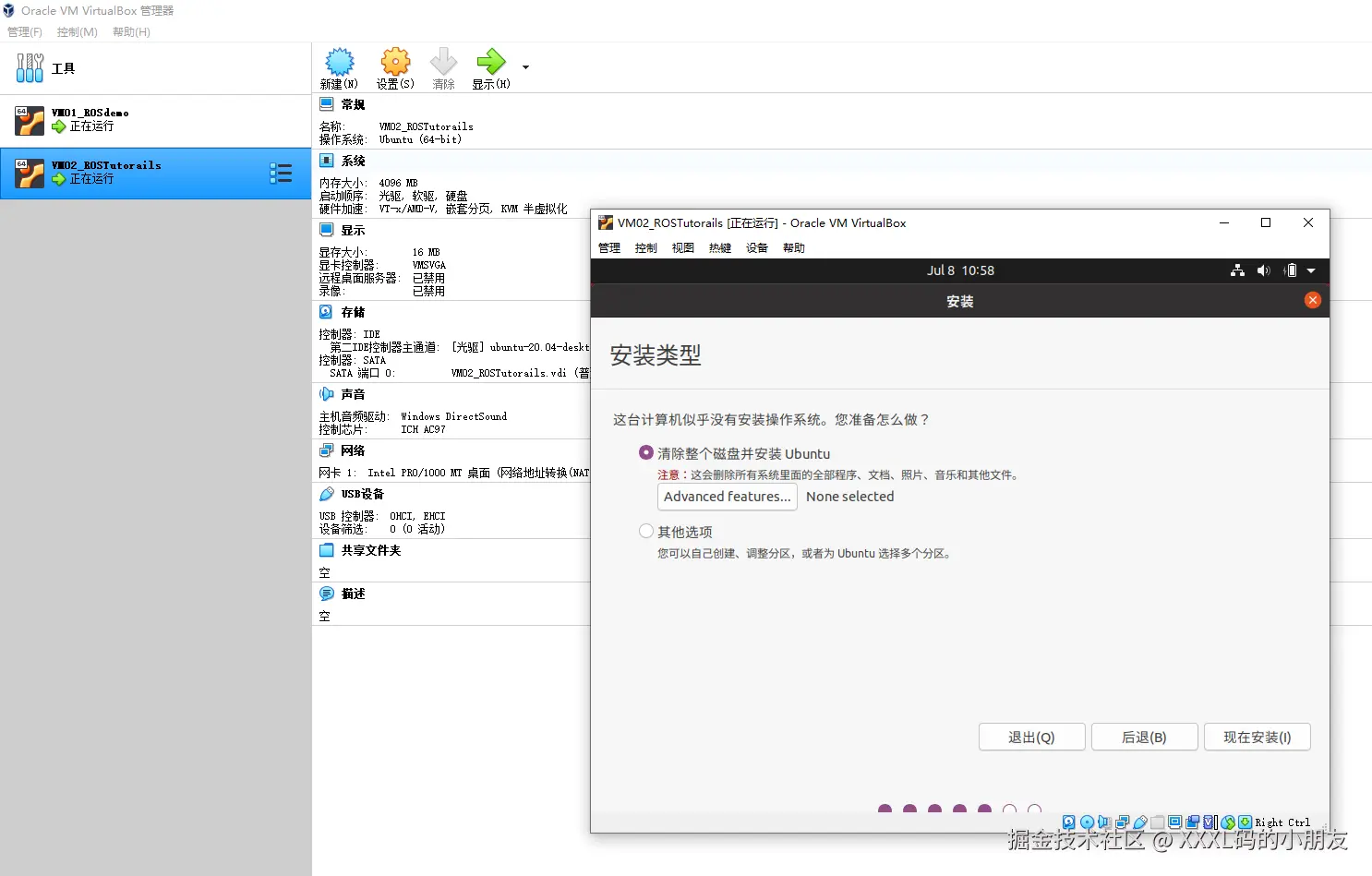
Task: Open 帮助 menu in VM02 window
Action: point(794,248)
